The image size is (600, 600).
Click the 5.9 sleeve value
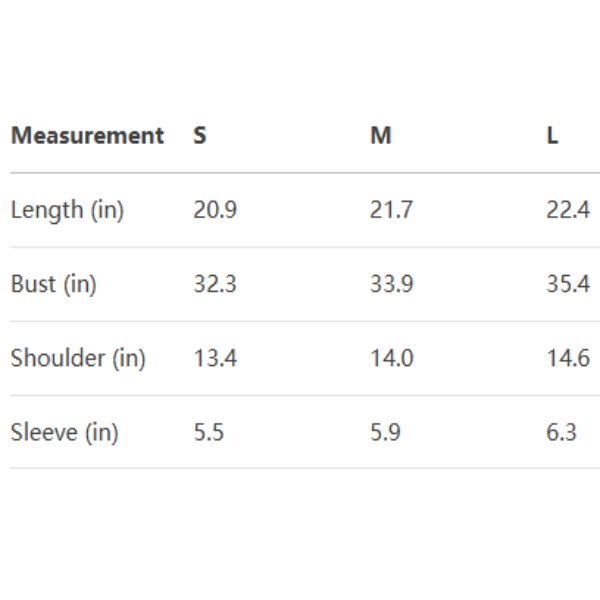click(385, 433)
